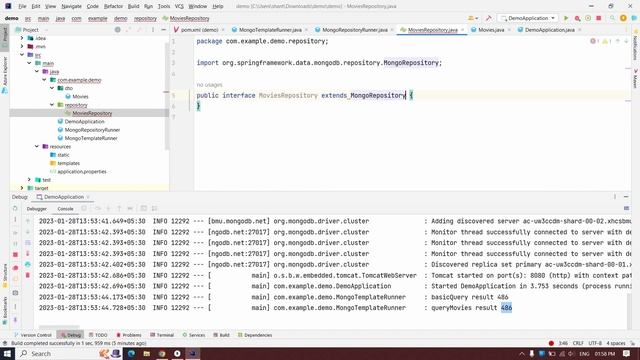Viewport: 640px width, 360px height.
Task: Open Chrome from the taskbar
Action: coord(162,353)
